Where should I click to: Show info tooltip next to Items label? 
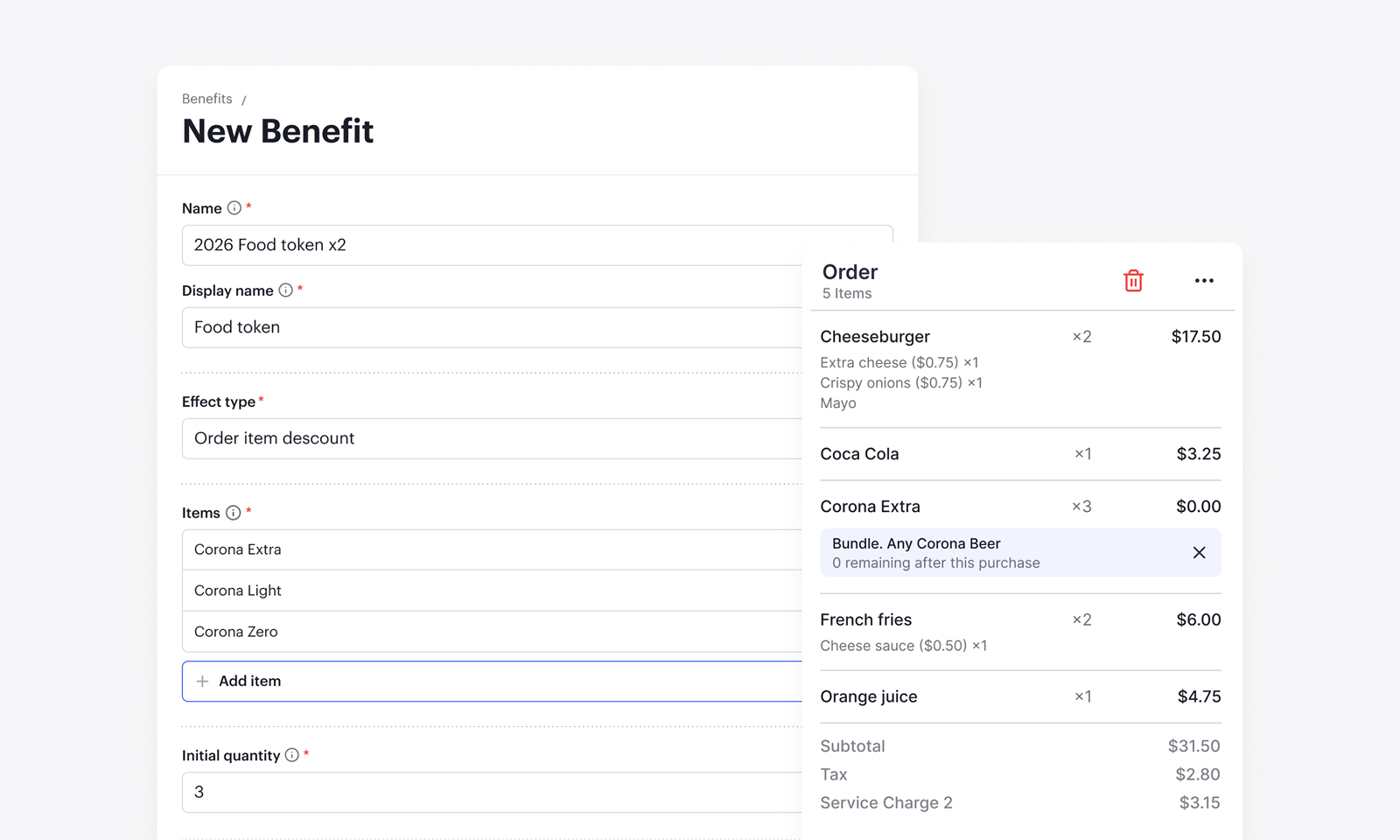pos(233,513)
